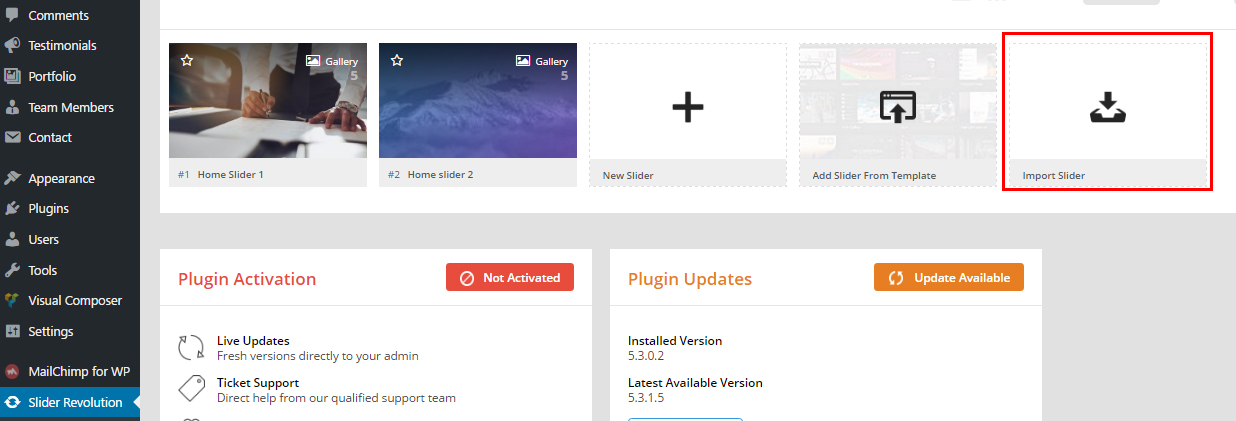This screenshot has width=1236, height=421.
Task: Open Testimonials in the sidebar
Action: 62,46
